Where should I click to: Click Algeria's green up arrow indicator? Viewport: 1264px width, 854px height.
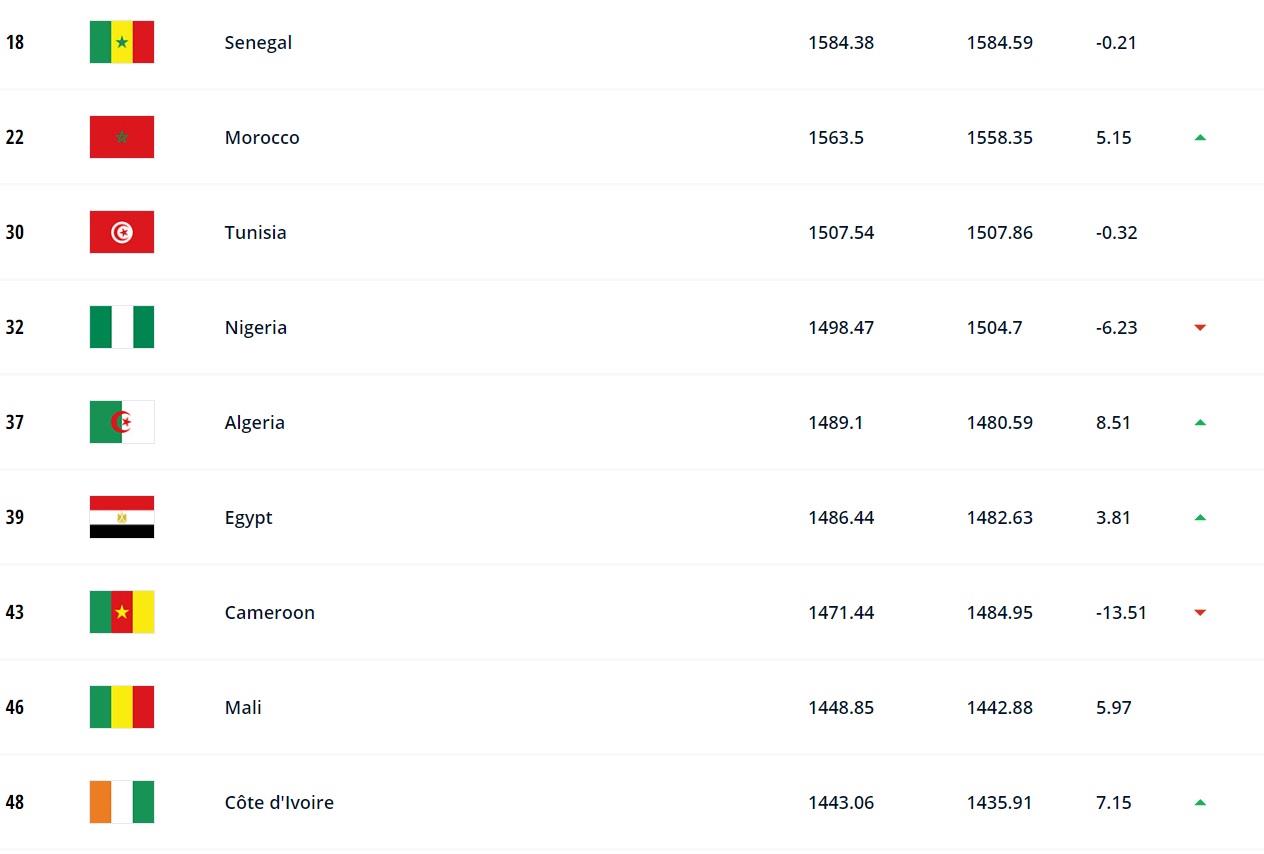coord(1200,422)
